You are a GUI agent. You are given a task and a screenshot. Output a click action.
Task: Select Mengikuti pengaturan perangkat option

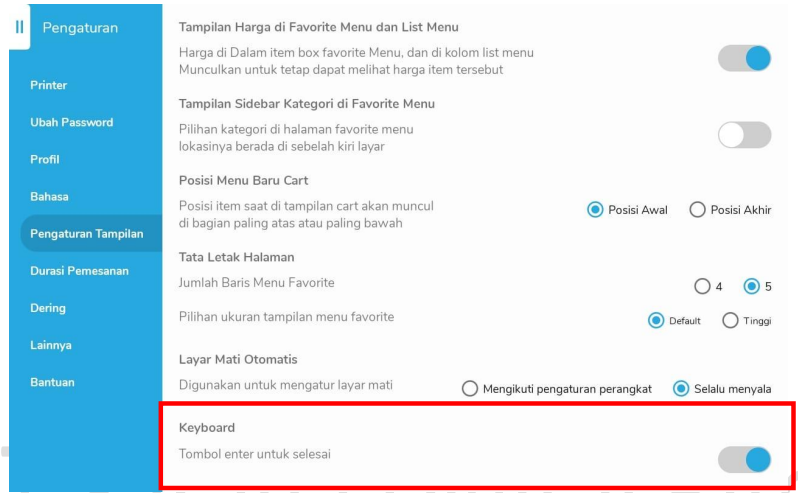coord(470,389)
